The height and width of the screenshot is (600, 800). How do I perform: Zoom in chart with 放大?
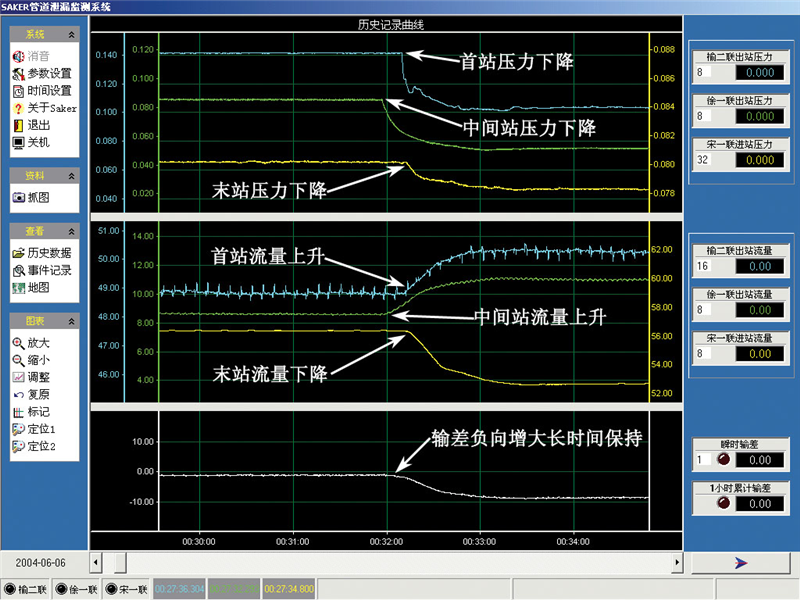[37, 342]
